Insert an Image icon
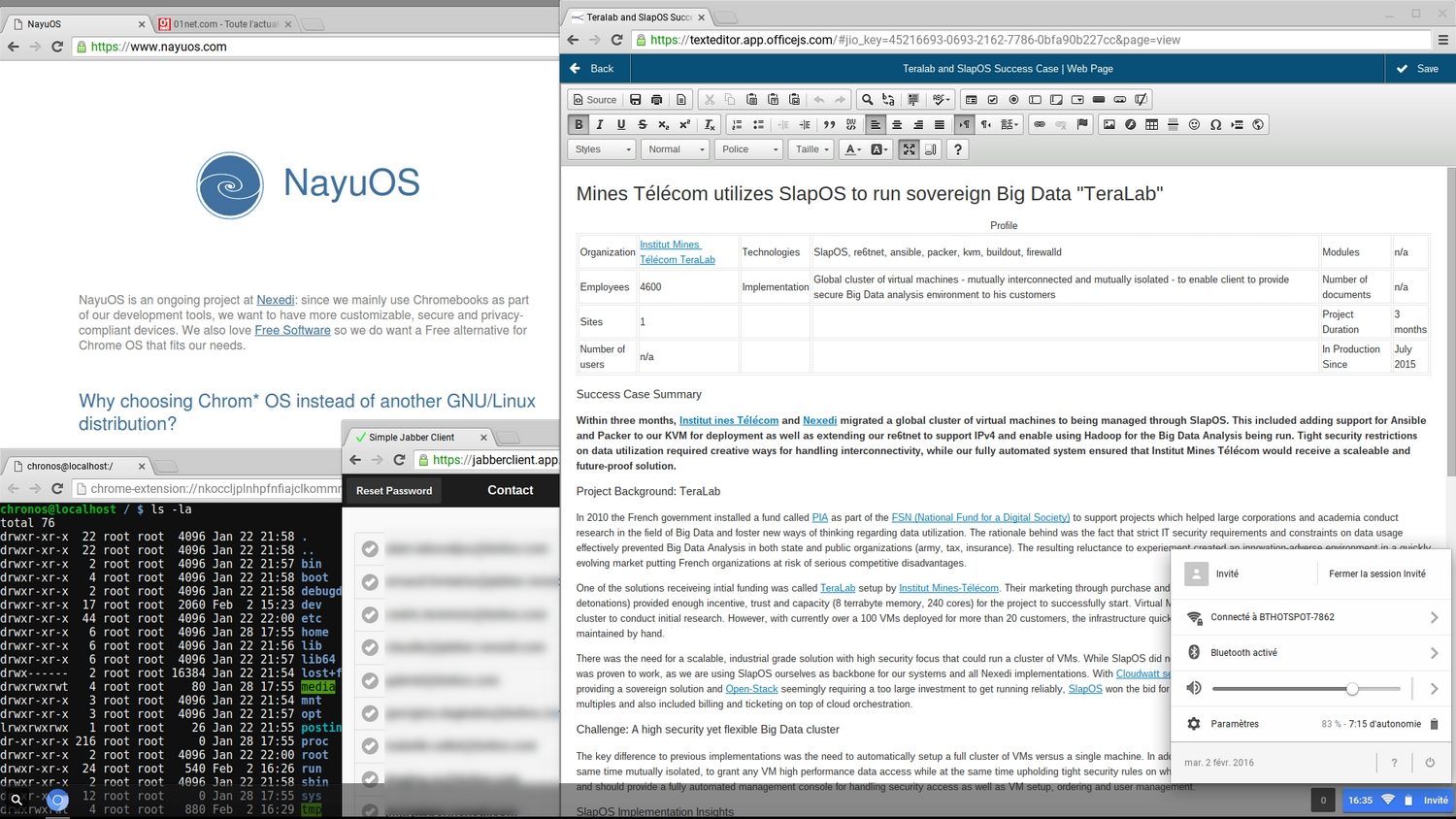 tap(1109, 125)
